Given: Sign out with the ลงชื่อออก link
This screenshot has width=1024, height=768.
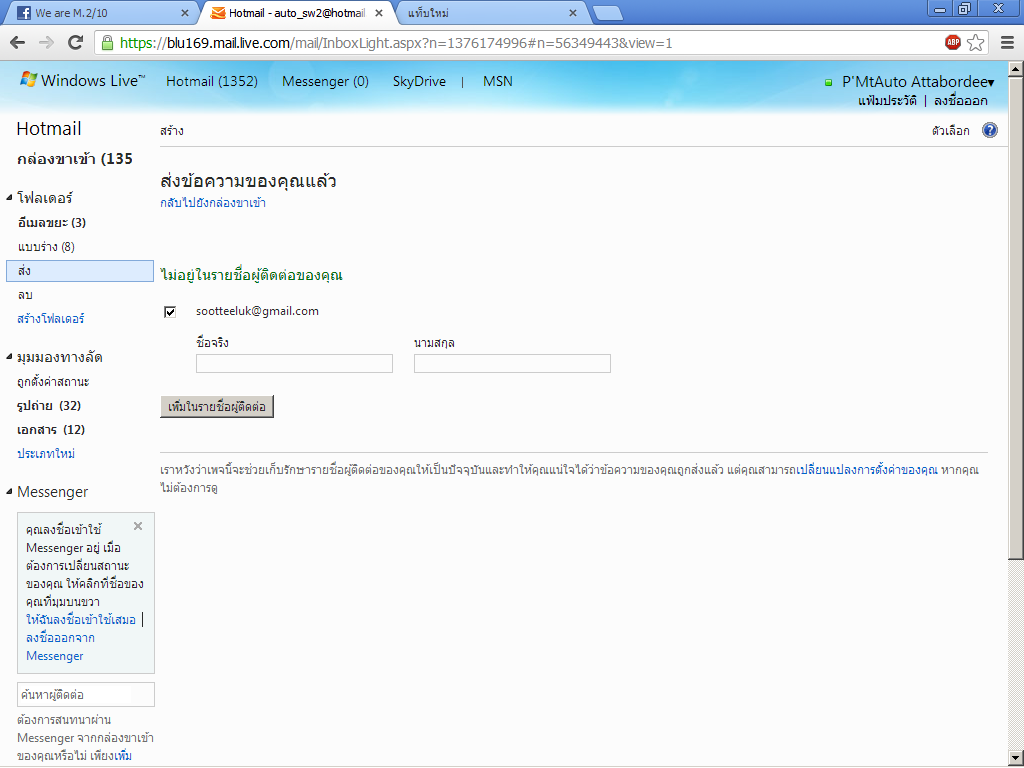Looking at the screenshot, I should point(961,101).
